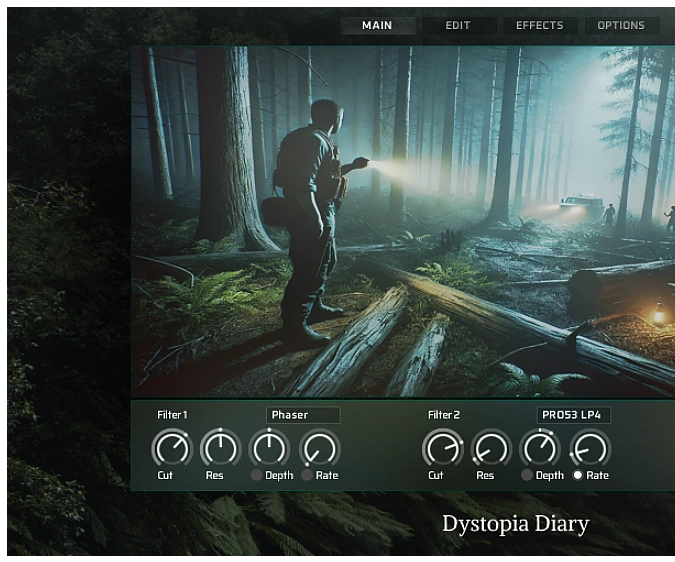This screenshot has height=562, width=675.
Task: Open the PRO53 LP4 filter type dropdown
Action: 574,415
